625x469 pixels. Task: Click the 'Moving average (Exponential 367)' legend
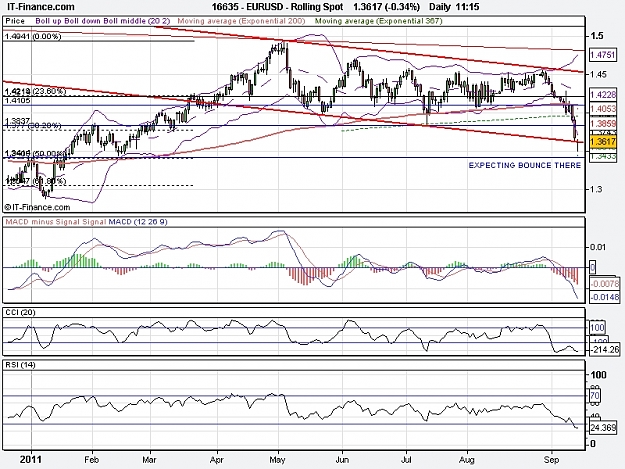378,21
